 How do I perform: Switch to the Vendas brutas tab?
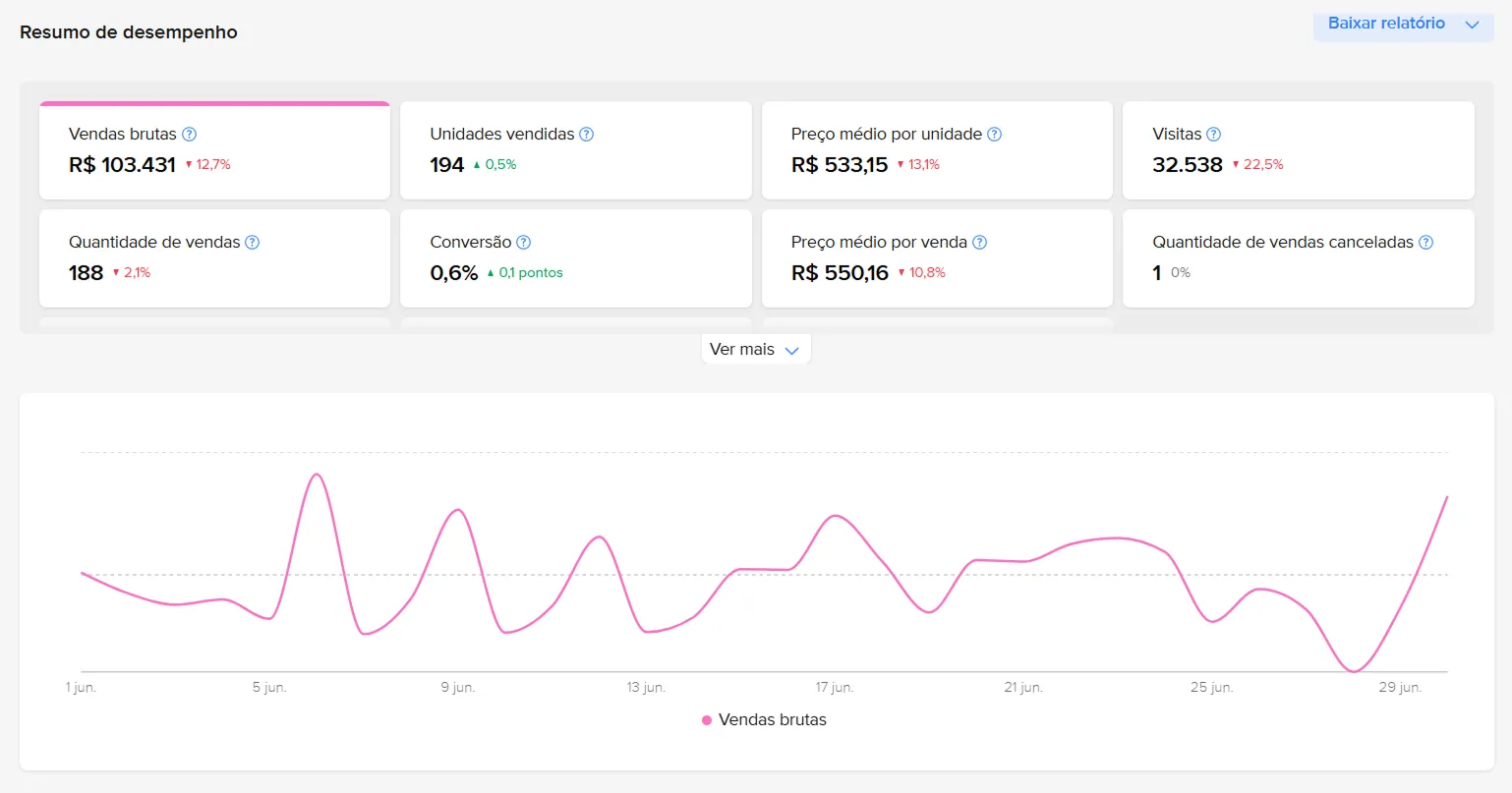pyautogui.click(x=214, y=149)
